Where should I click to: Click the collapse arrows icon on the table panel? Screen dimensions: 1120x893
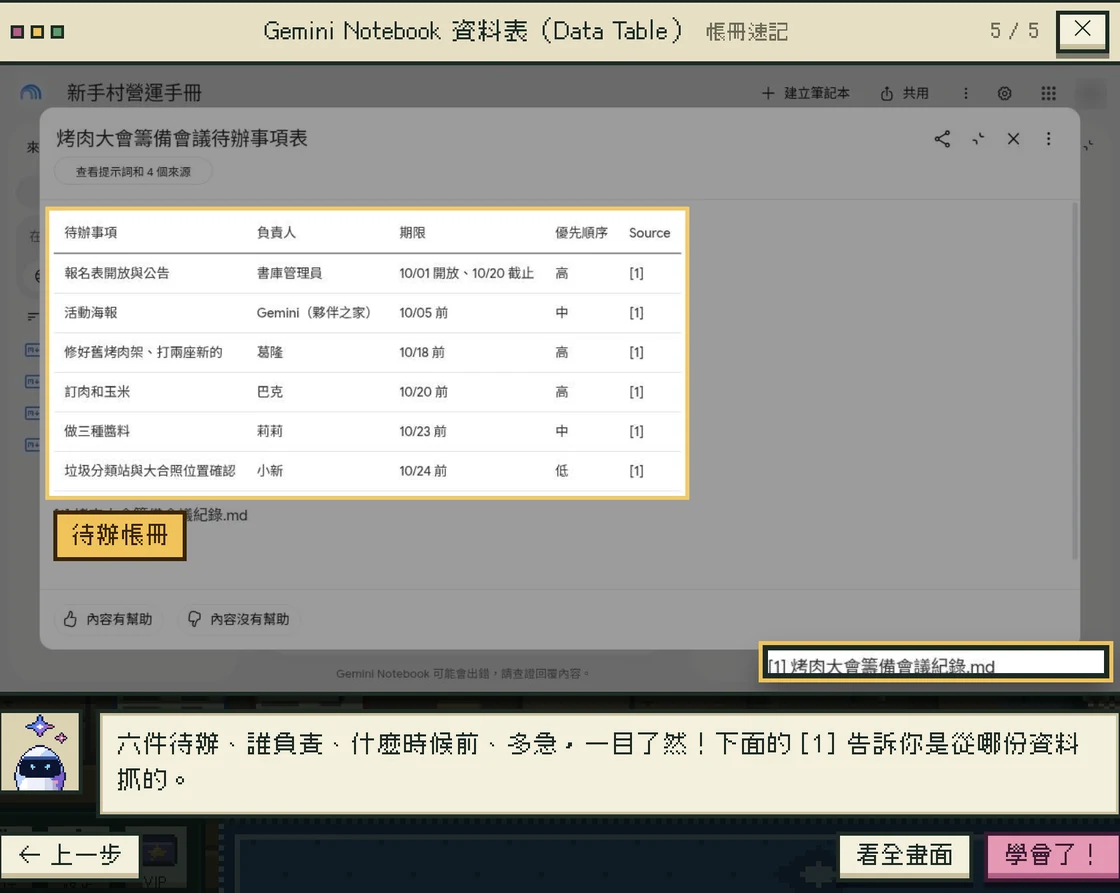click(x=978, y=139)
